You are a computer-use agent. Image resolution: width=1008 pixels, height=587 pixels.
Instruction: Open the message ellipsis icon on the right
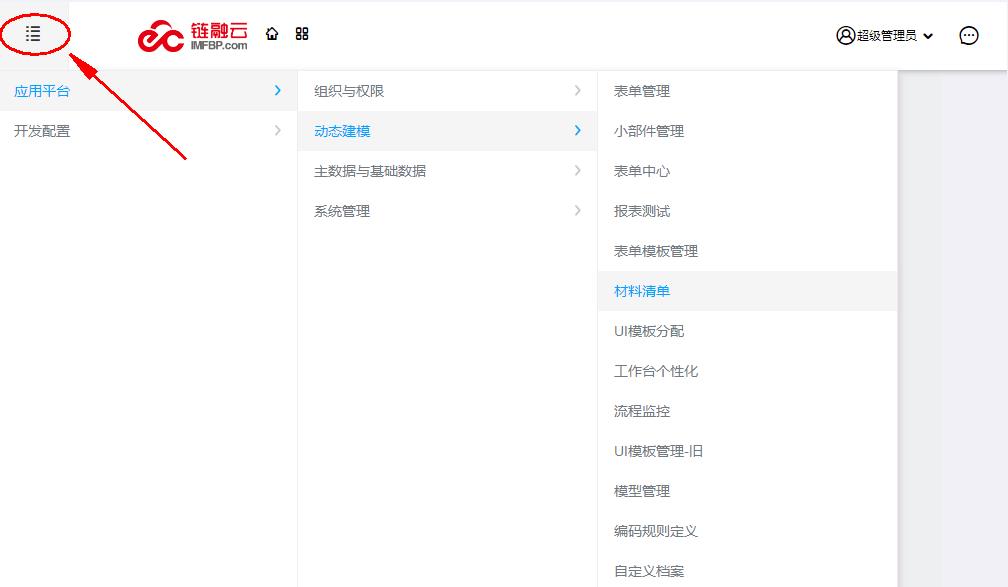pyautogui.click(x=967, y=35)
